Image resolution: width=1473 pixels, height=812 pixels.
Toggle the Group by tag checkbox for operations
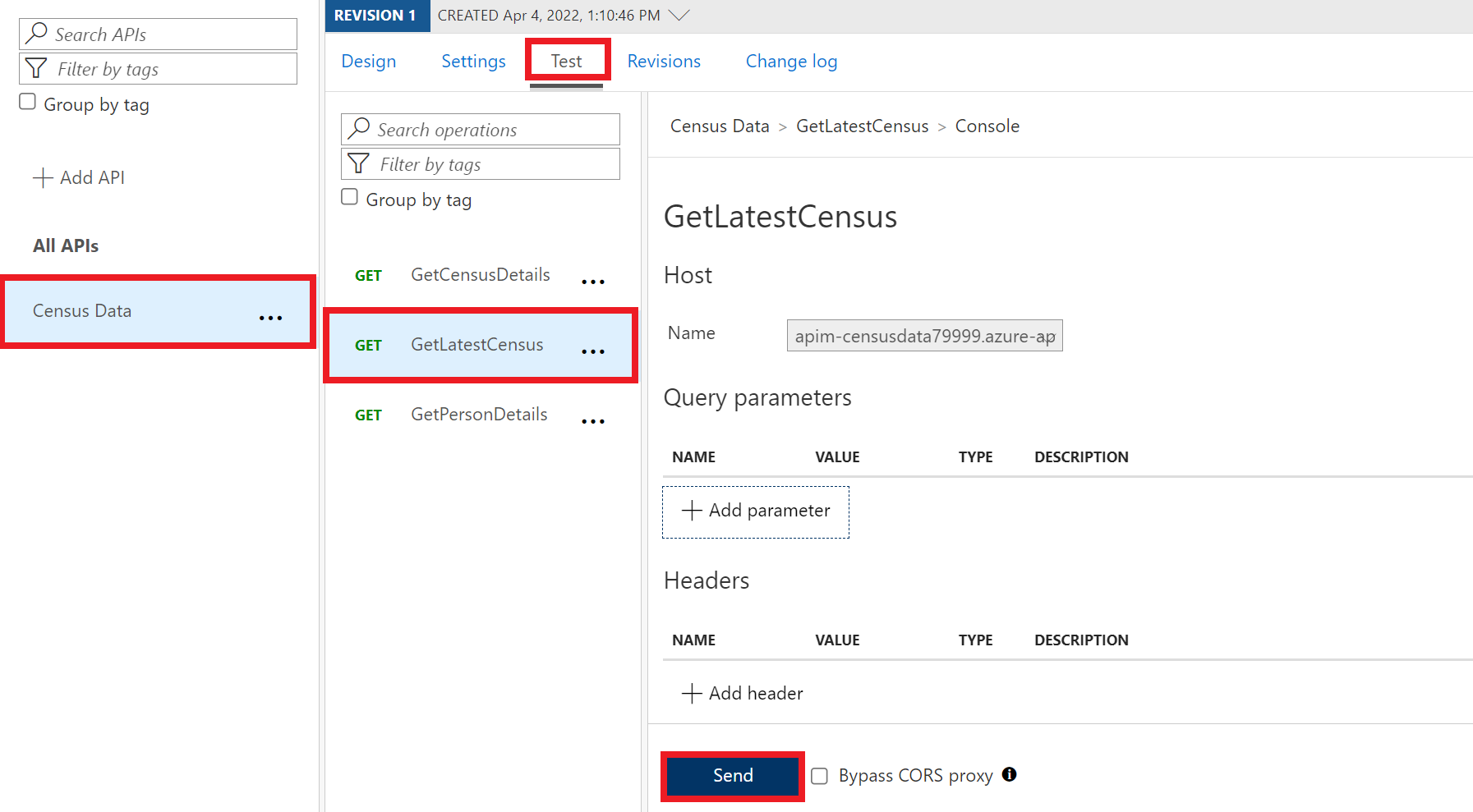350,197
